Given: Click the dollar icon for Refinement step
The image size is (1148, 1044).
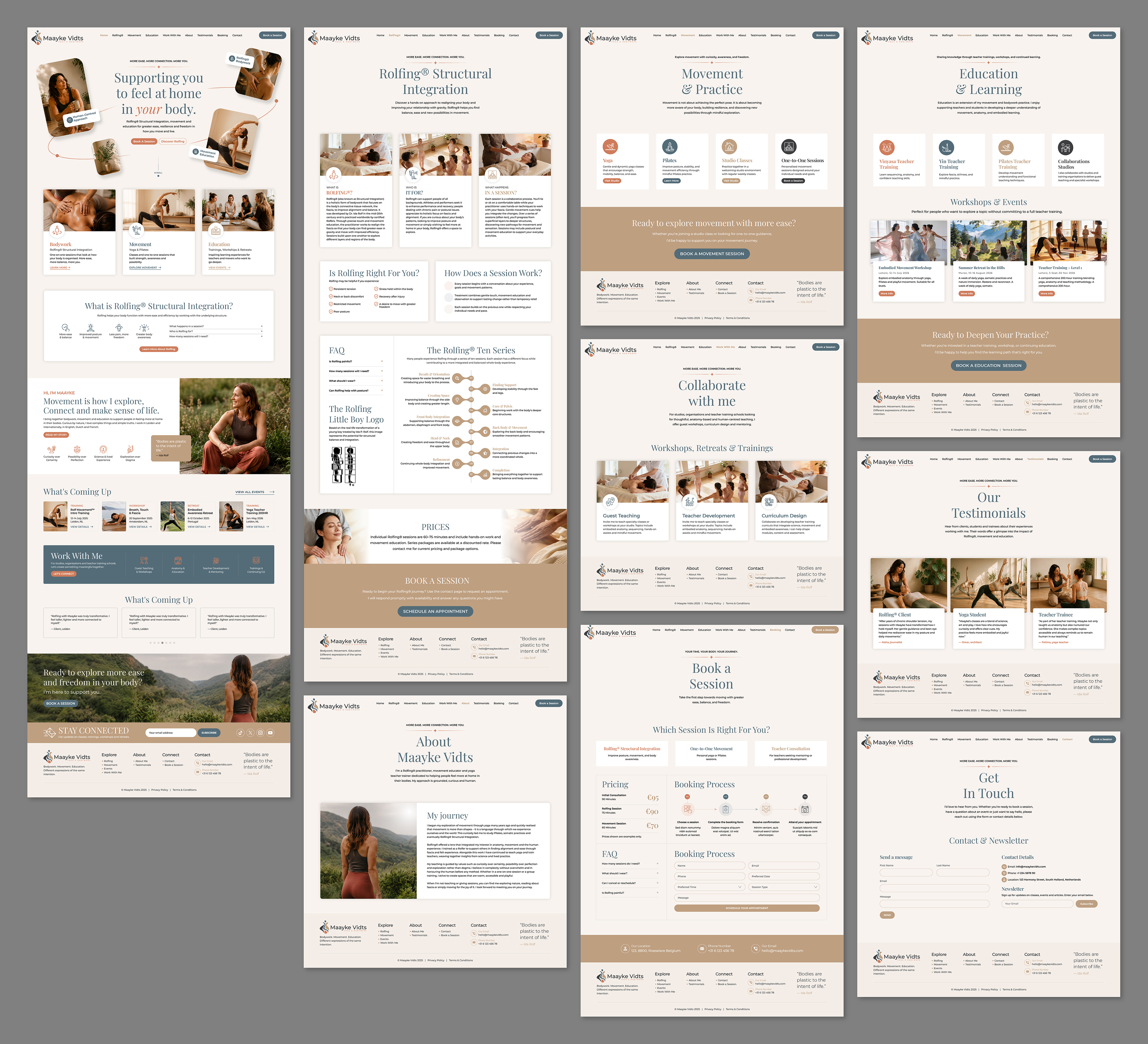Looking at the screenshot, I should pos(457,463).
